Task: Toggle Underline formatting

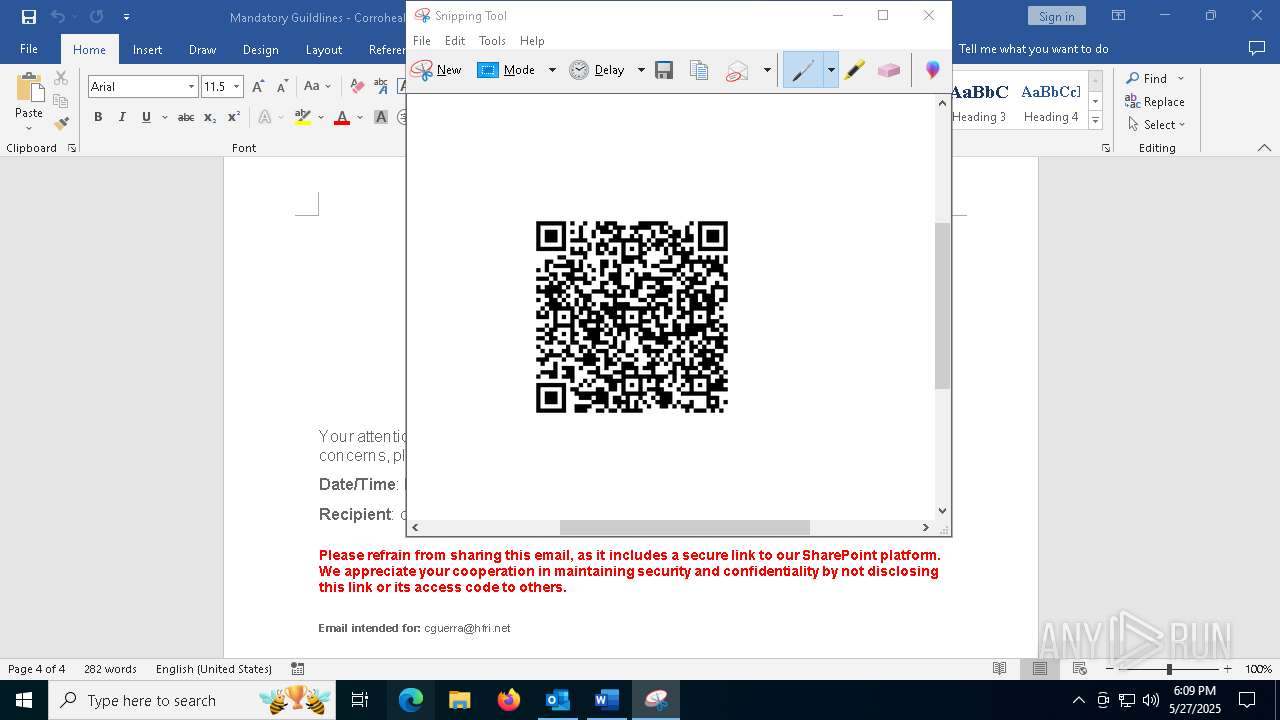Action: click(x=146, y=117)
